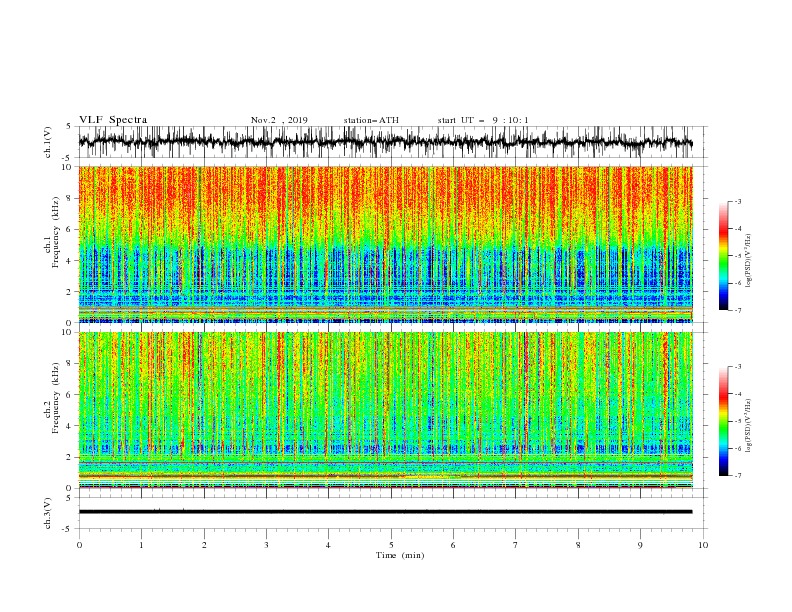Click the log(PSD) label beside ch.1 colorbar

click(749, 261)
